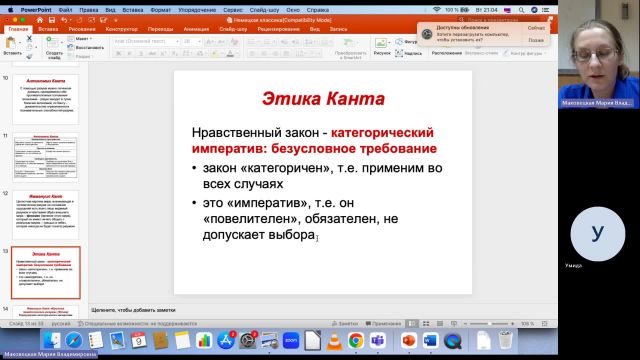Switch to Zoom app in the dock

(291, 340)
